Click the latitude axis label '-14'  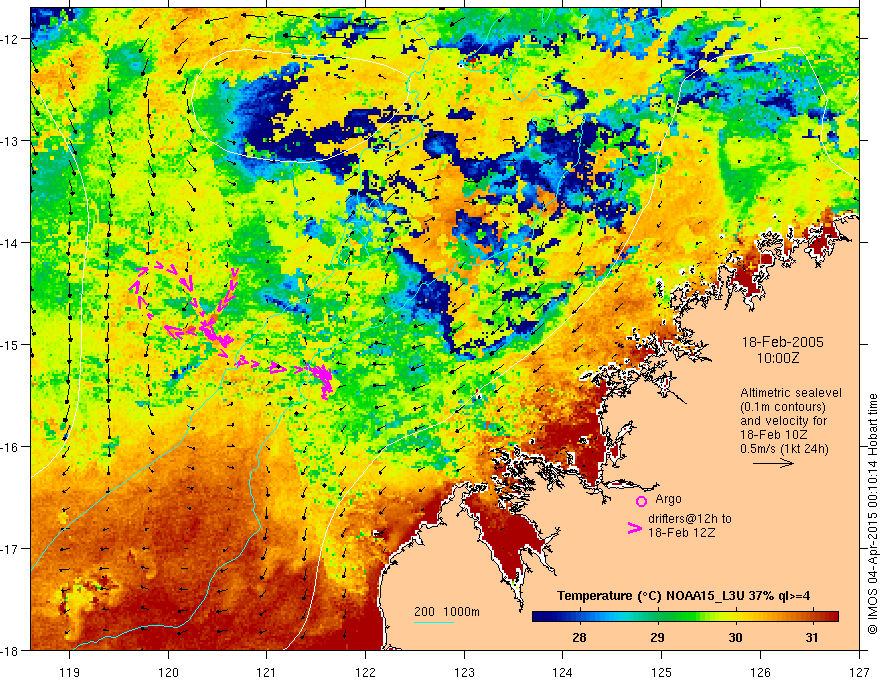[11, 243]
